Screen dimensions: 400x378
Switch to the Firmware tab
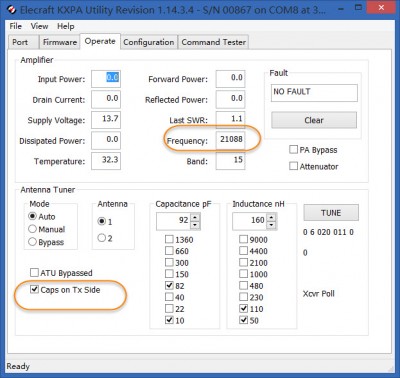60,42
